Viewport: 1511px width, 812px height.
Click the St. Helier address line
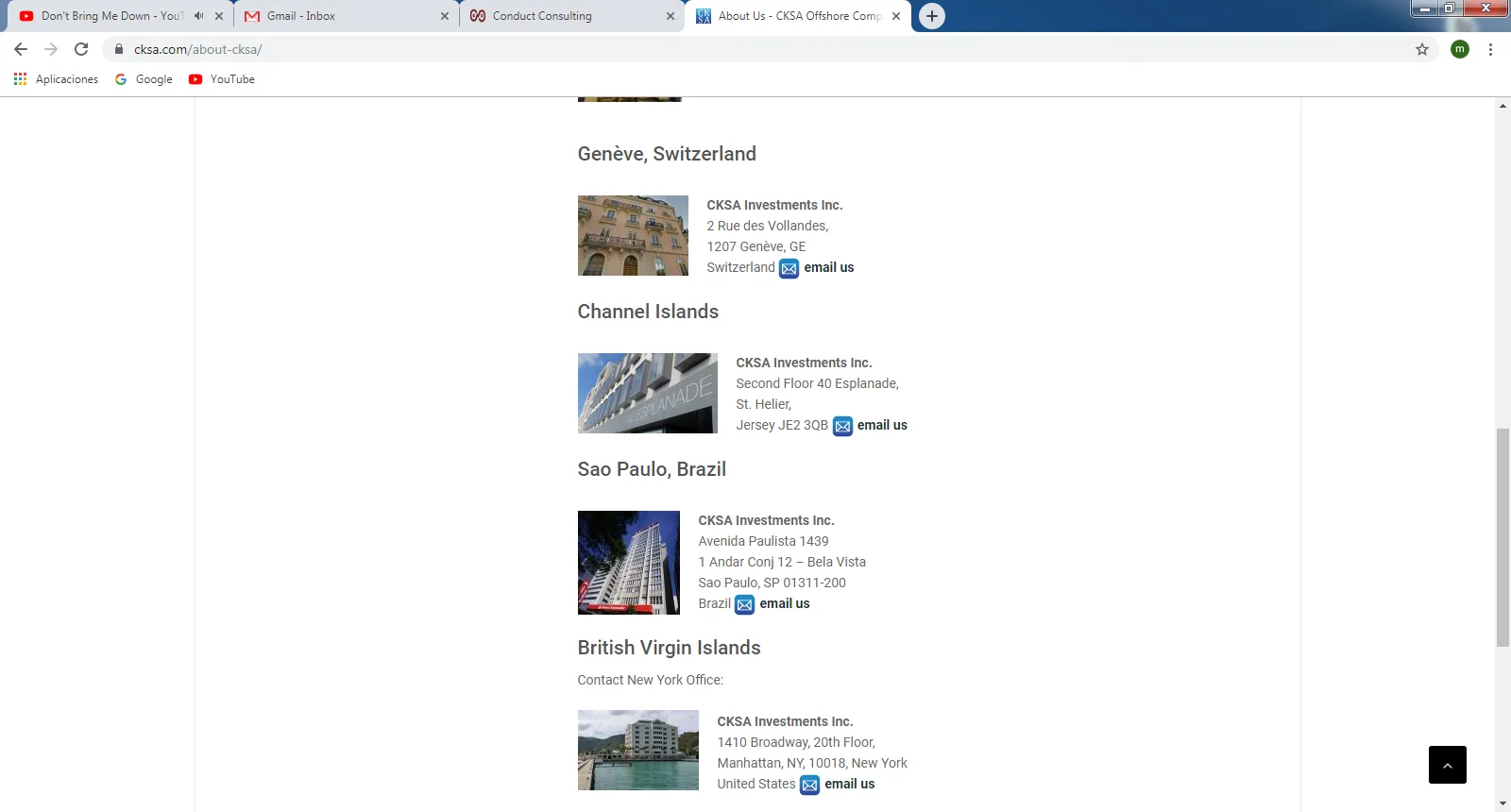point(764,404)
